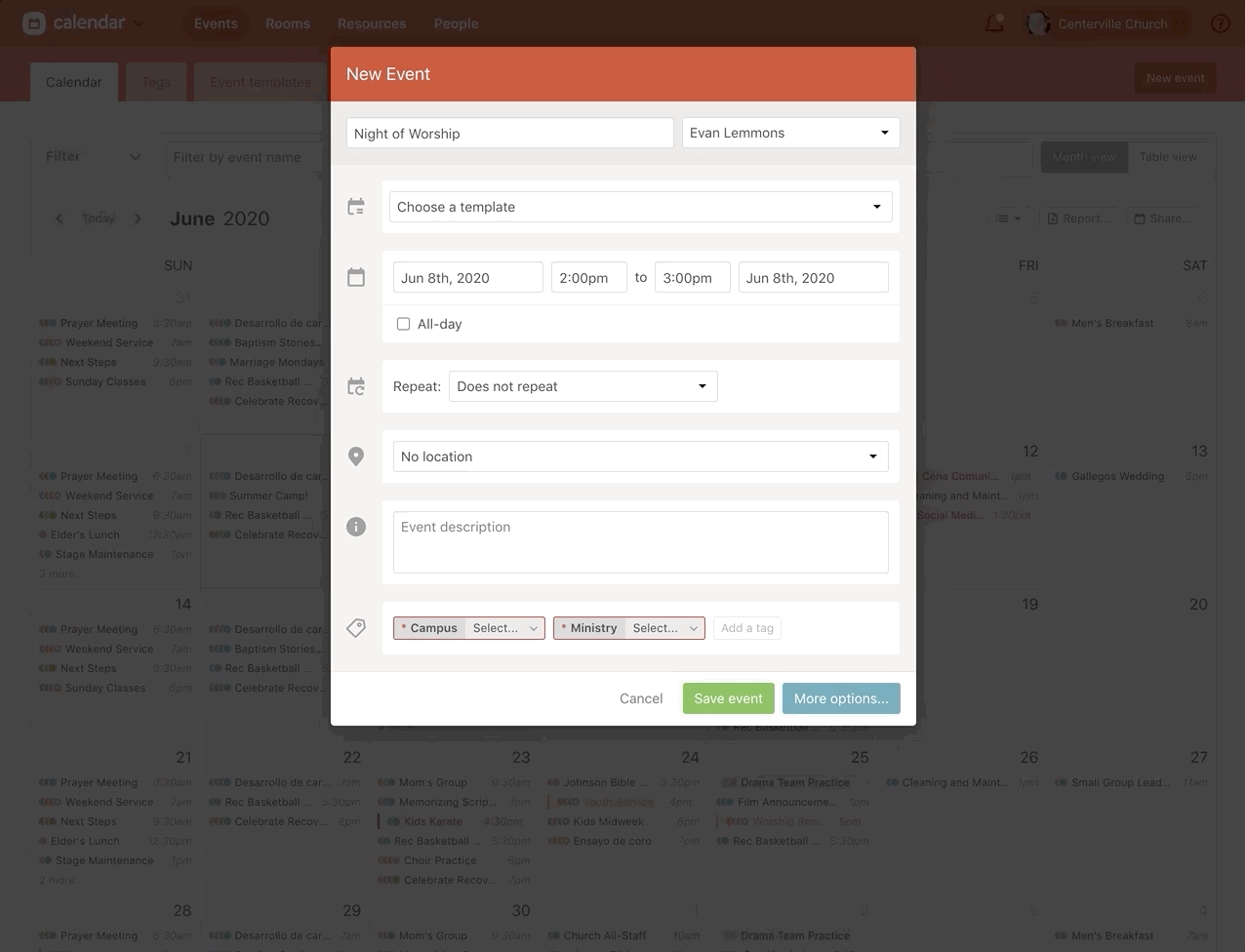Image resolution: width=1245 pixels, height=952 pixels.
Task: Enable the All-day checkbox
Action: click(403, 324)
